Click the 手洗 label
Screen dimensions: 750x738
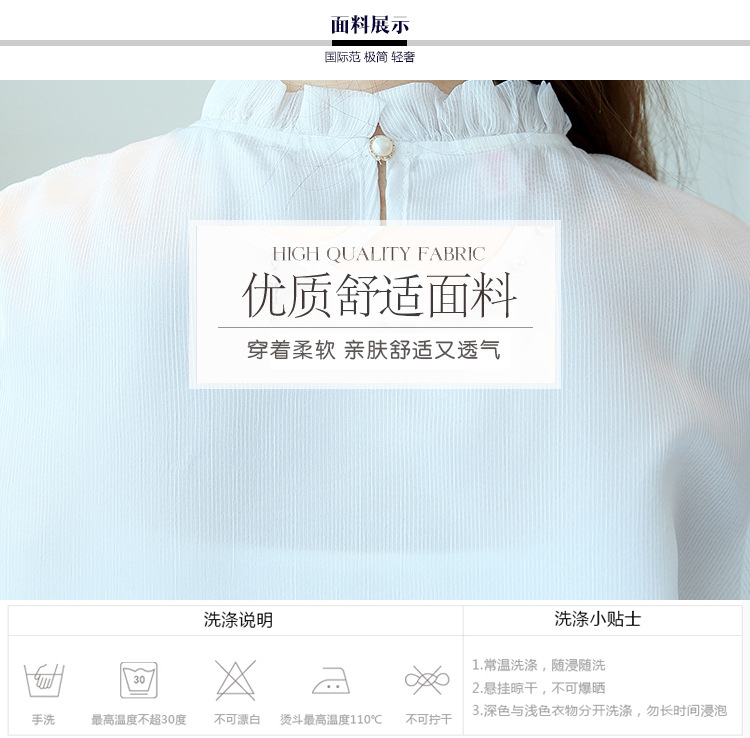pyautogui.click(x=44, y=719)
